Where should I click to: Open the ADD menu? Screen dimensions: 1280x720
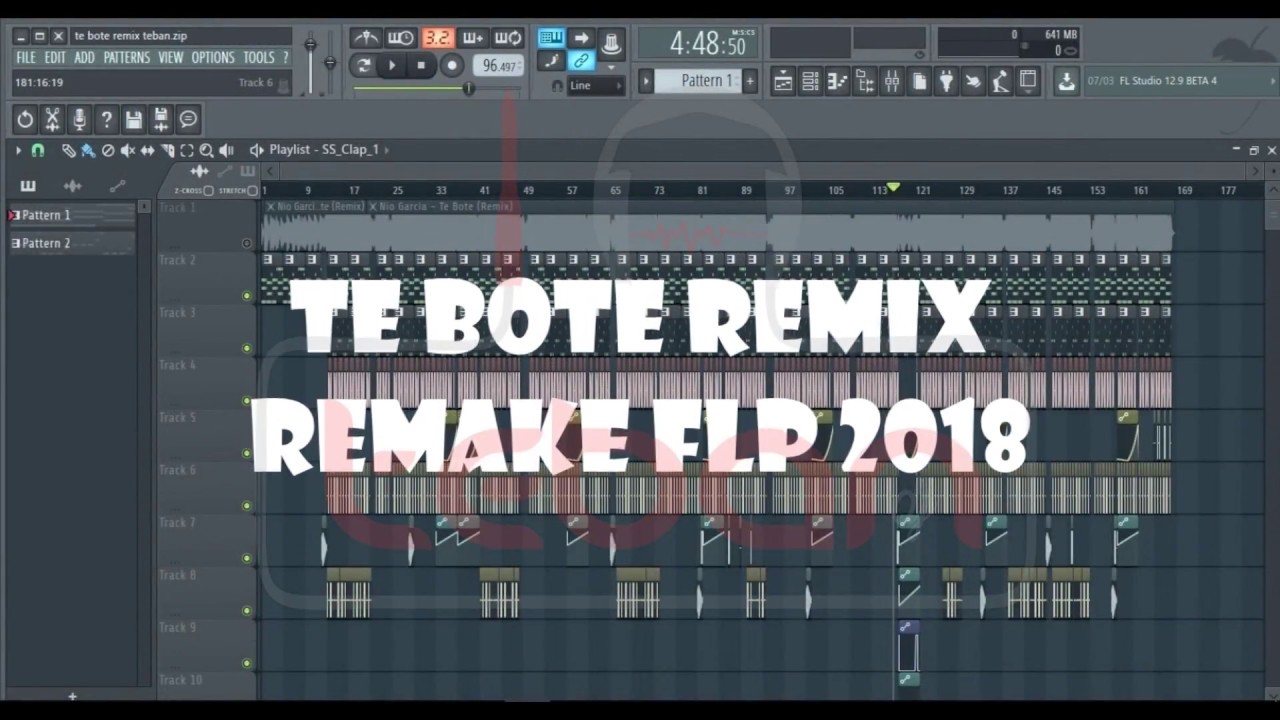pos(85,58)
